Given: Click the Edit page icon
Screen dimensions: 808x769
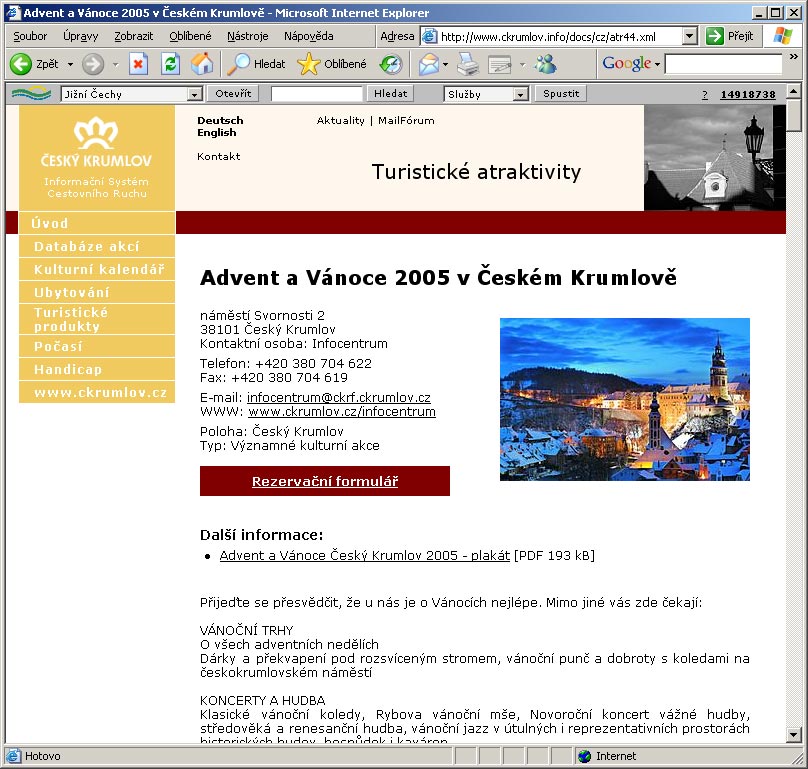Looking at the screenshot, I should pos(499,64).
